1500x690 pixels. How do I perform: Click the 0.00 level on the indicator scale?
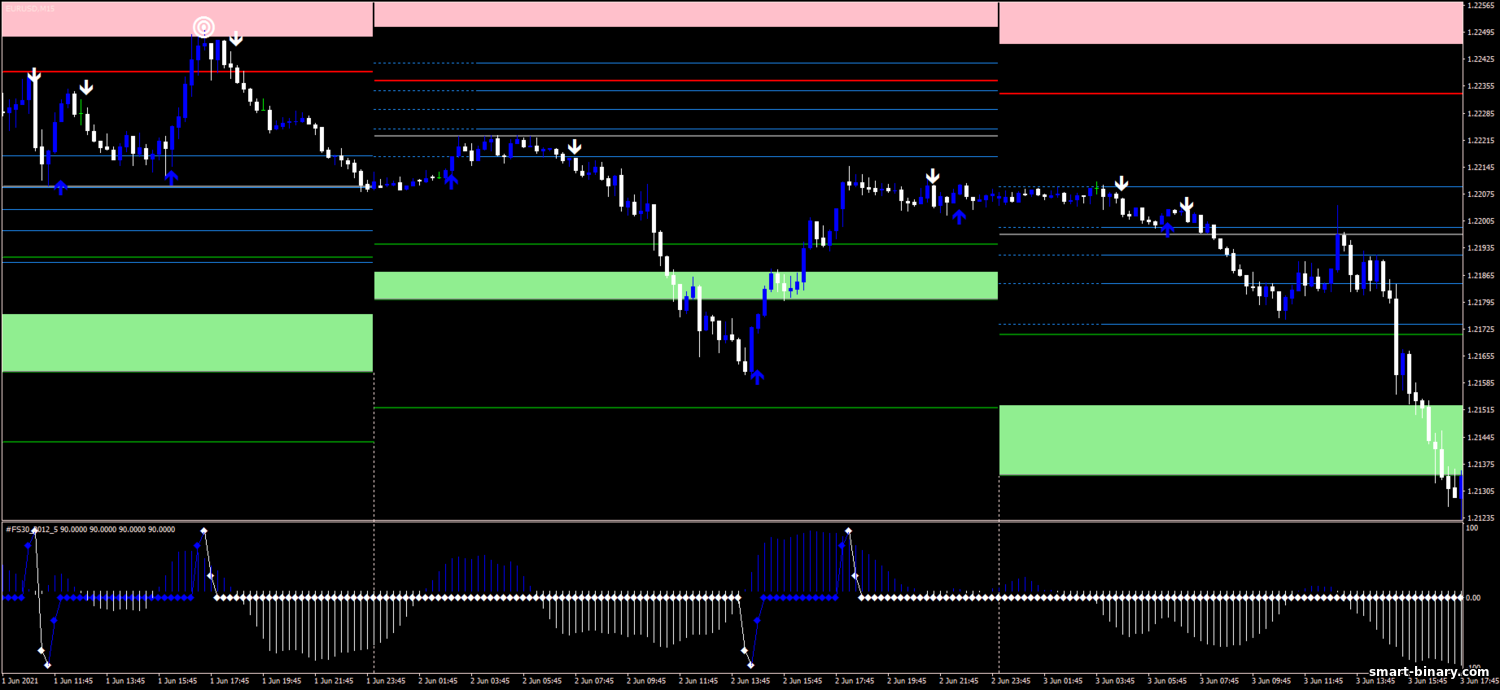(1474, 598)
